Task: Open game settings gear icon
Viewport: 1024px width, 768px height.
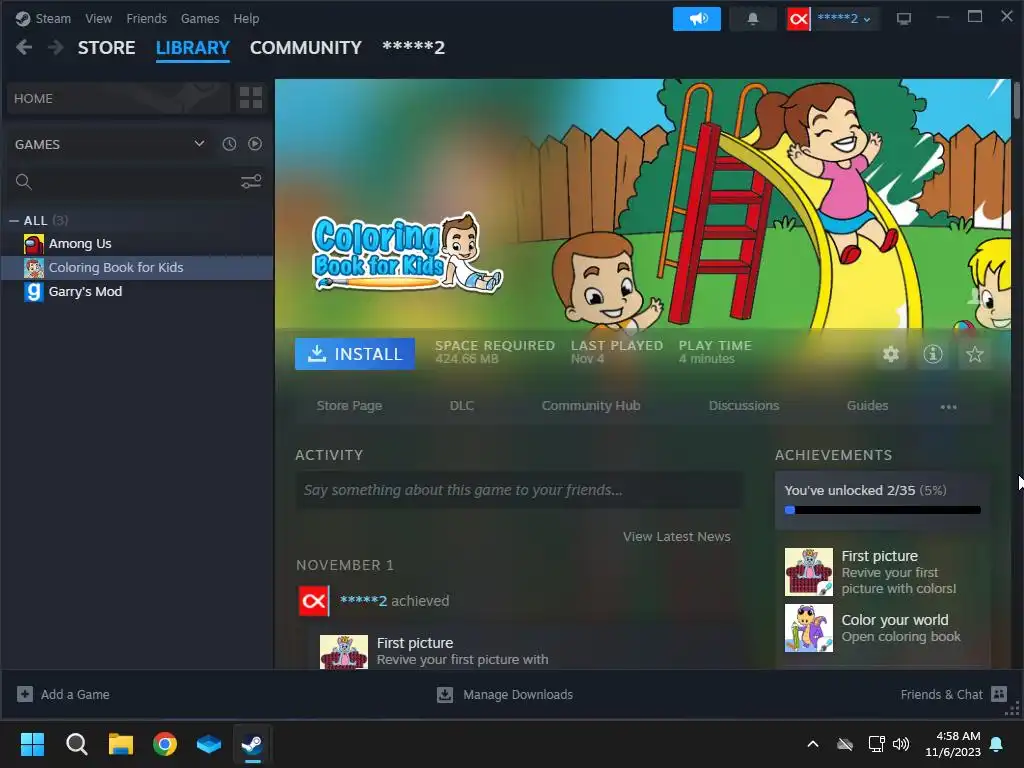Action: pyautogui.click(x=891, y=354)
